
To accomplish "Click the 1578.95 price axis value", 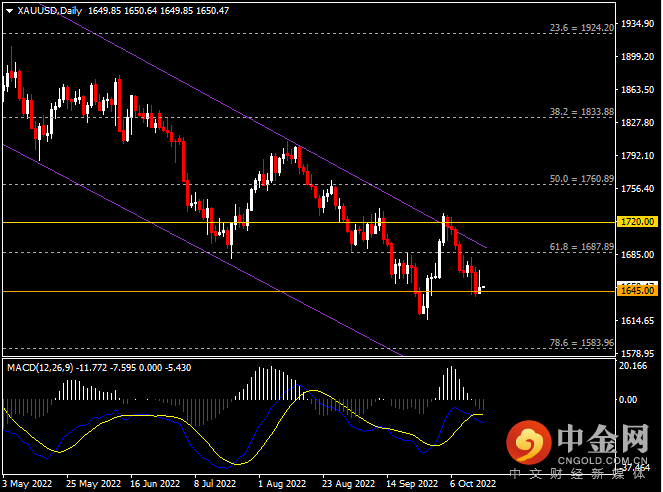I will (637, 353).
